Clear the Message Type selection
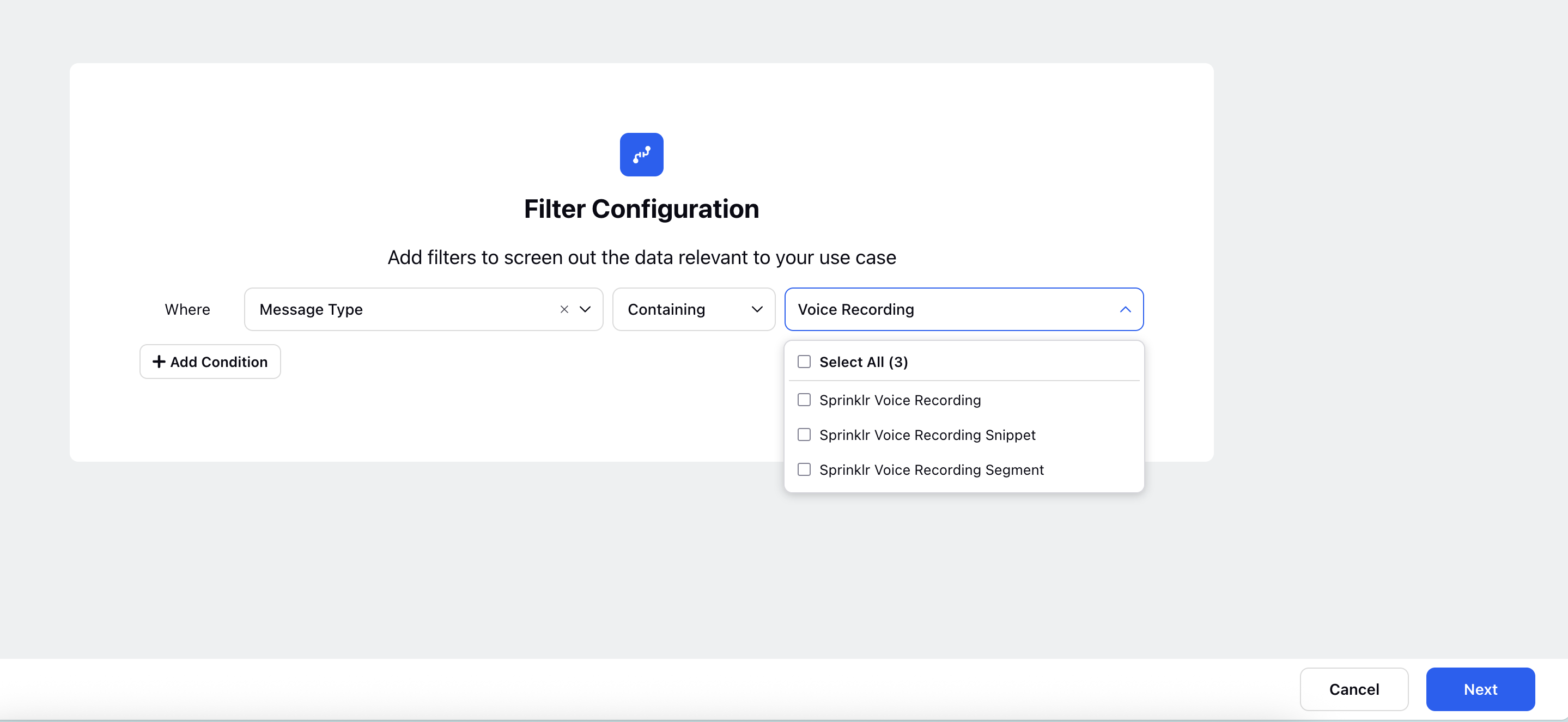 [x=564, y=310]
